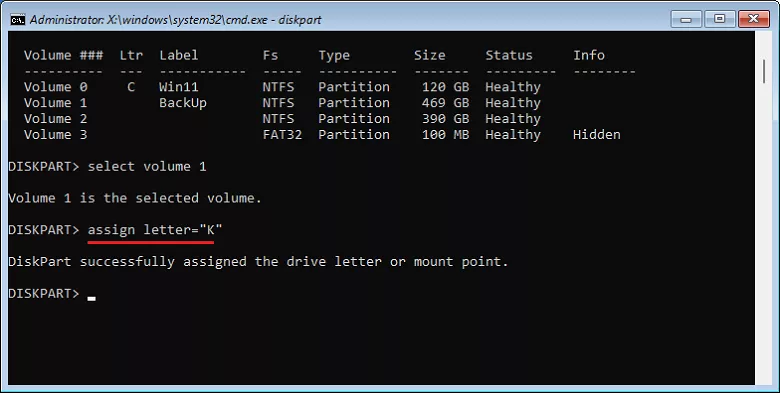Click the '100 MB' size value
Viewport: 780px width, 393px height.
tap(445, 135)
